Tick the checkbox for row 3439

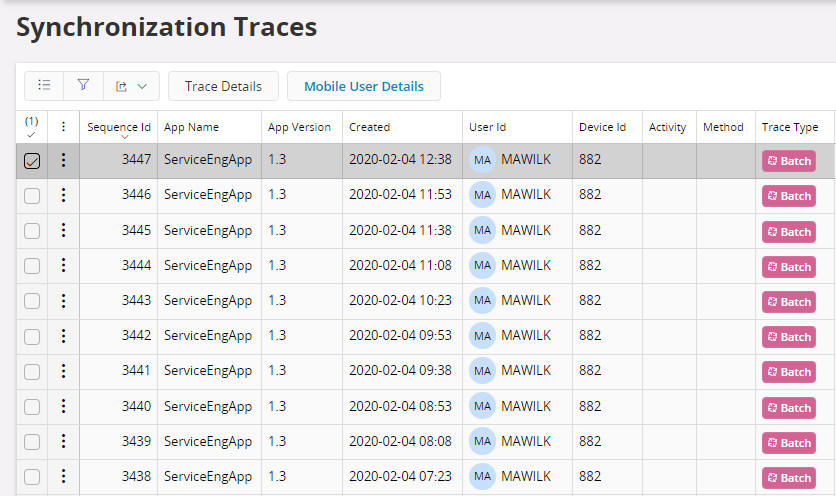32,442
